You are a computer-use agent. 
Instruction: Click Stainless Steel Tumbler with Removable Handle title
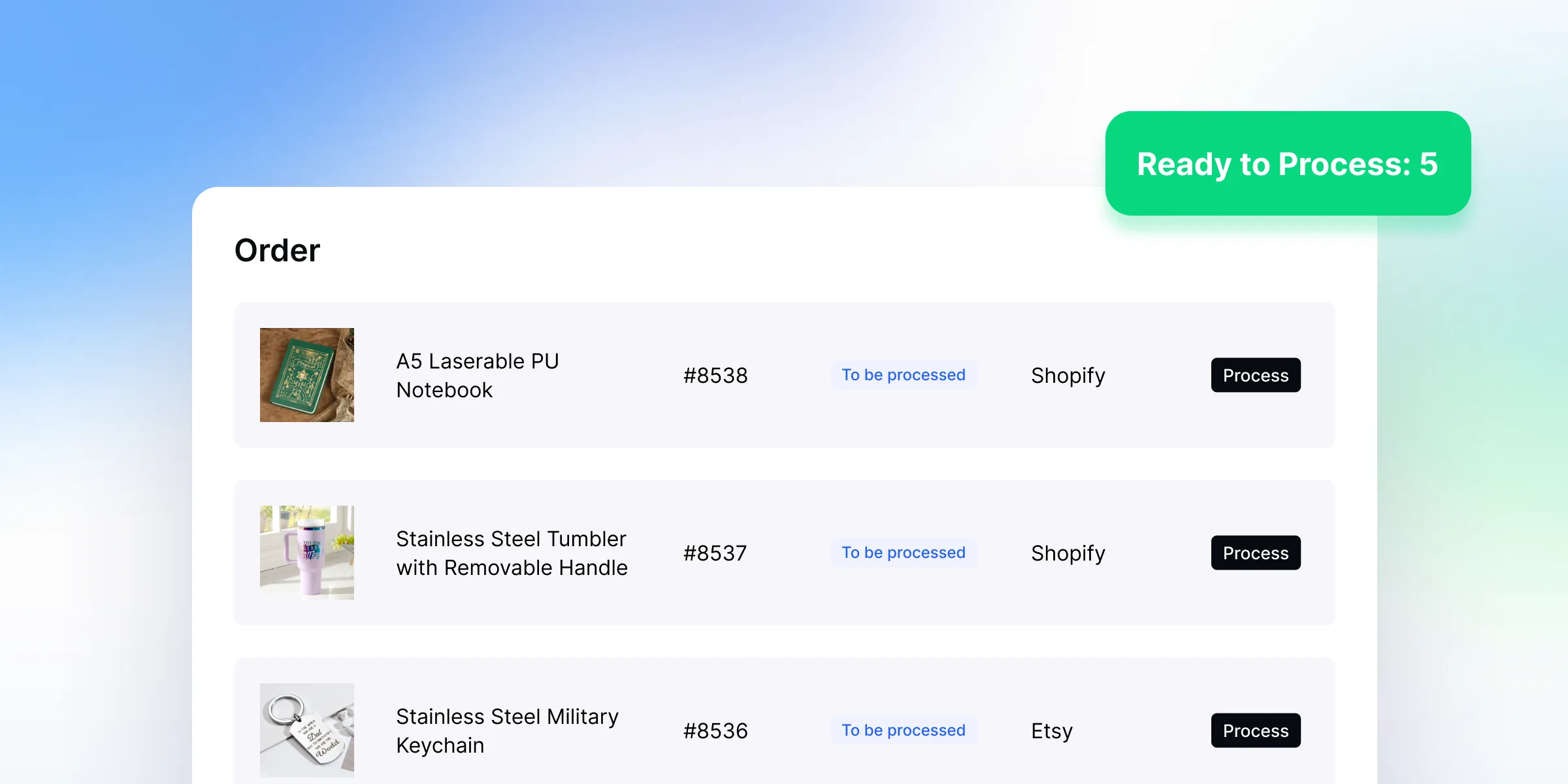[x=511, y=553]
